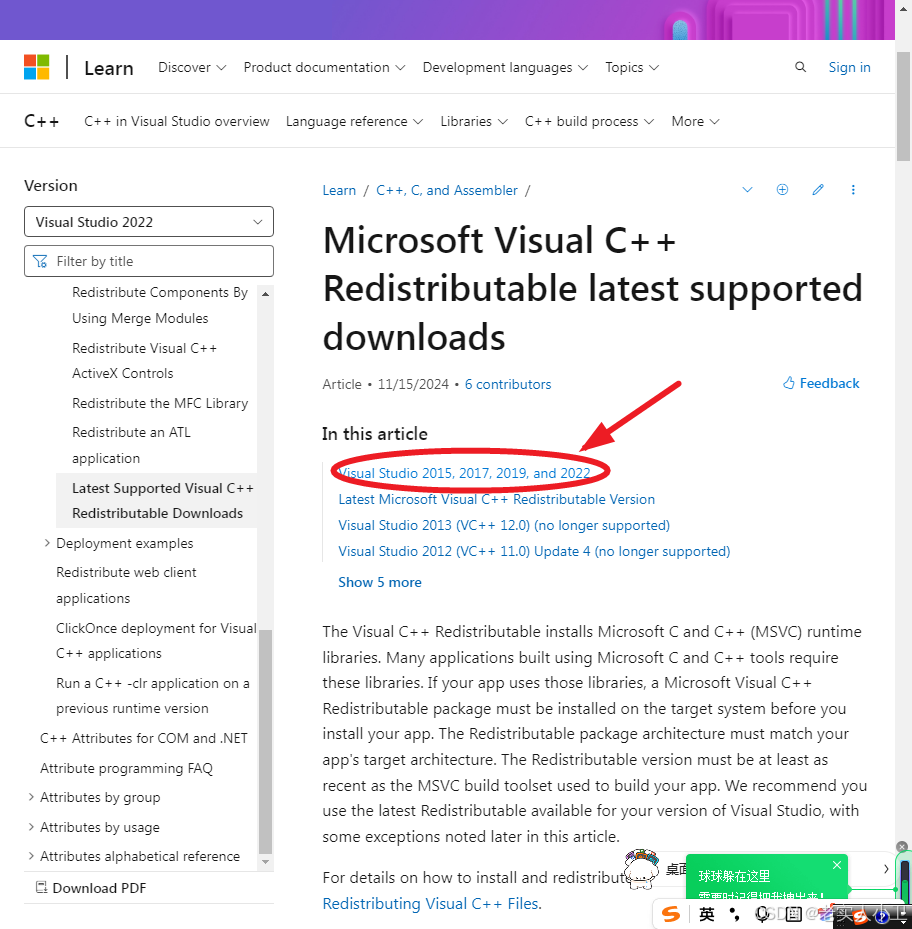Open the Product documentation menu
This screenshot has height=929, width=912.
pyautogui.click(x=324, y=68)
